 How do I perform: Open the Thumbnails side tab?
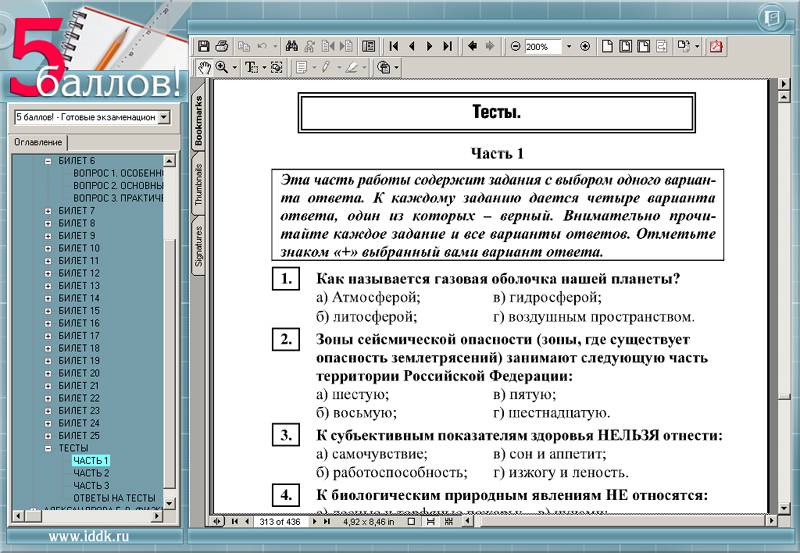coord(198,183)
